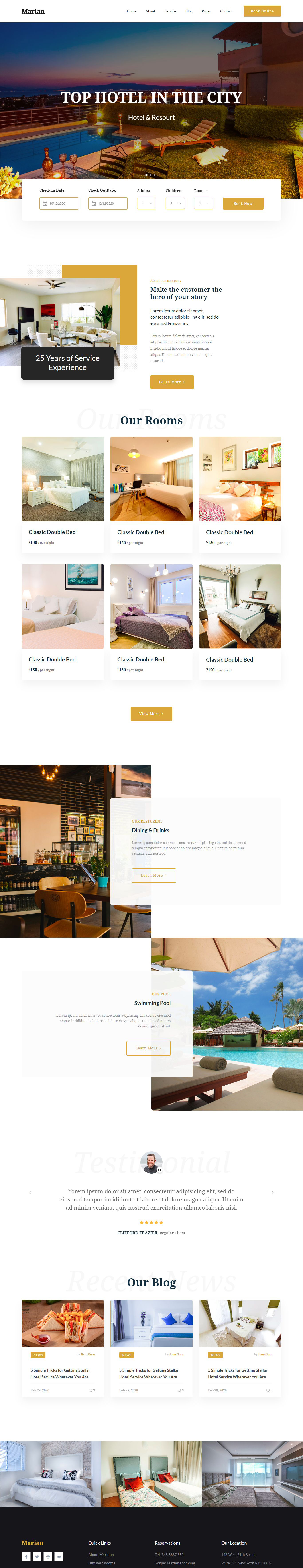Click the Book Online button in the header
The image size is (303, 1568).
click(x=262, y=11)
